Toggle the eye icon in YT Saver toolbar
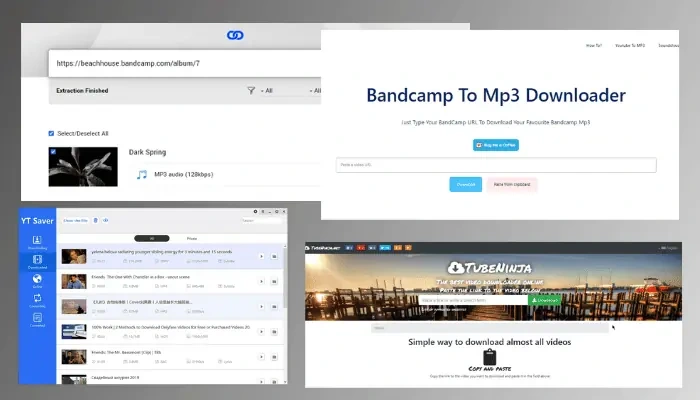The image size is (700, 400). pos(106,221)
